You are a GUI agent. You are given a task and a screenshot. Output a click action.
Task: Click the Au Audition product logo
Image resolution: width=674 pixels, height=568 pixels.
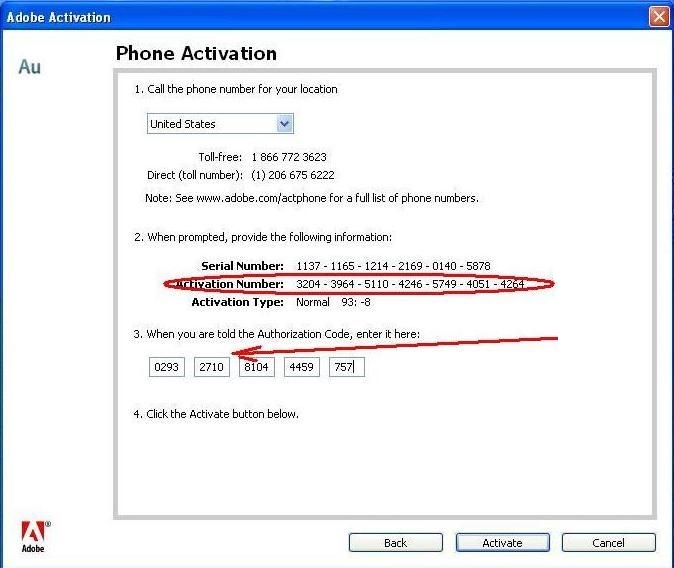point(30,67)
